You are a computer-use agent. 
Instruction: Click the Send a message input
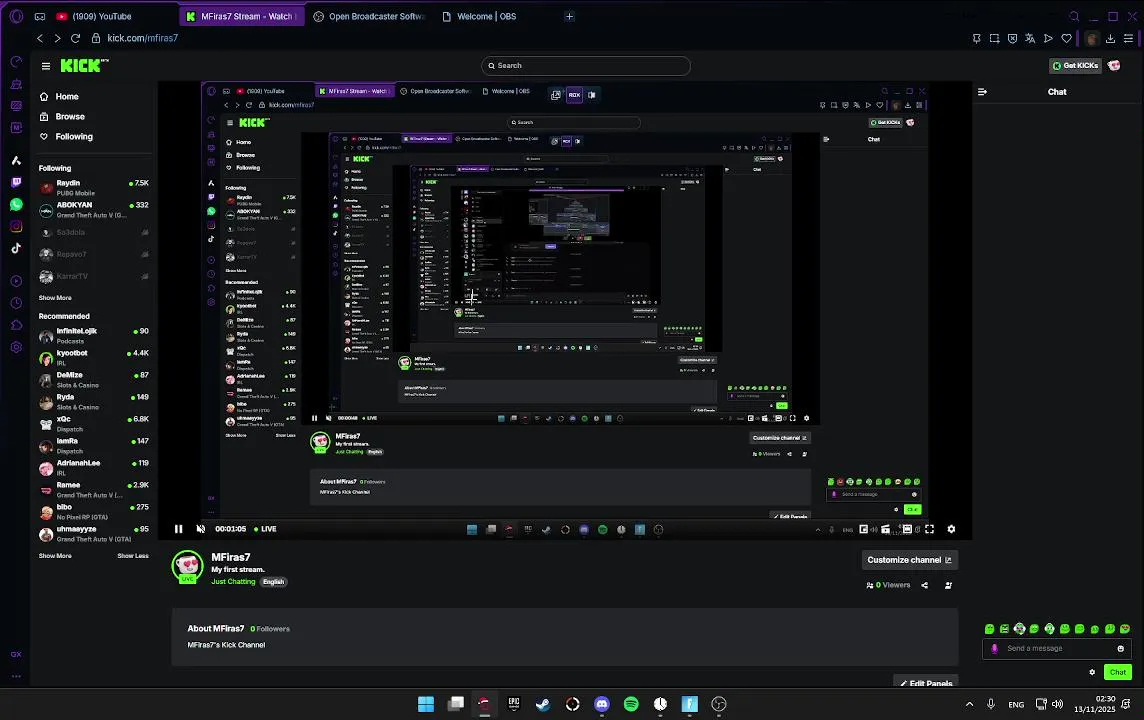[1057, 649]
